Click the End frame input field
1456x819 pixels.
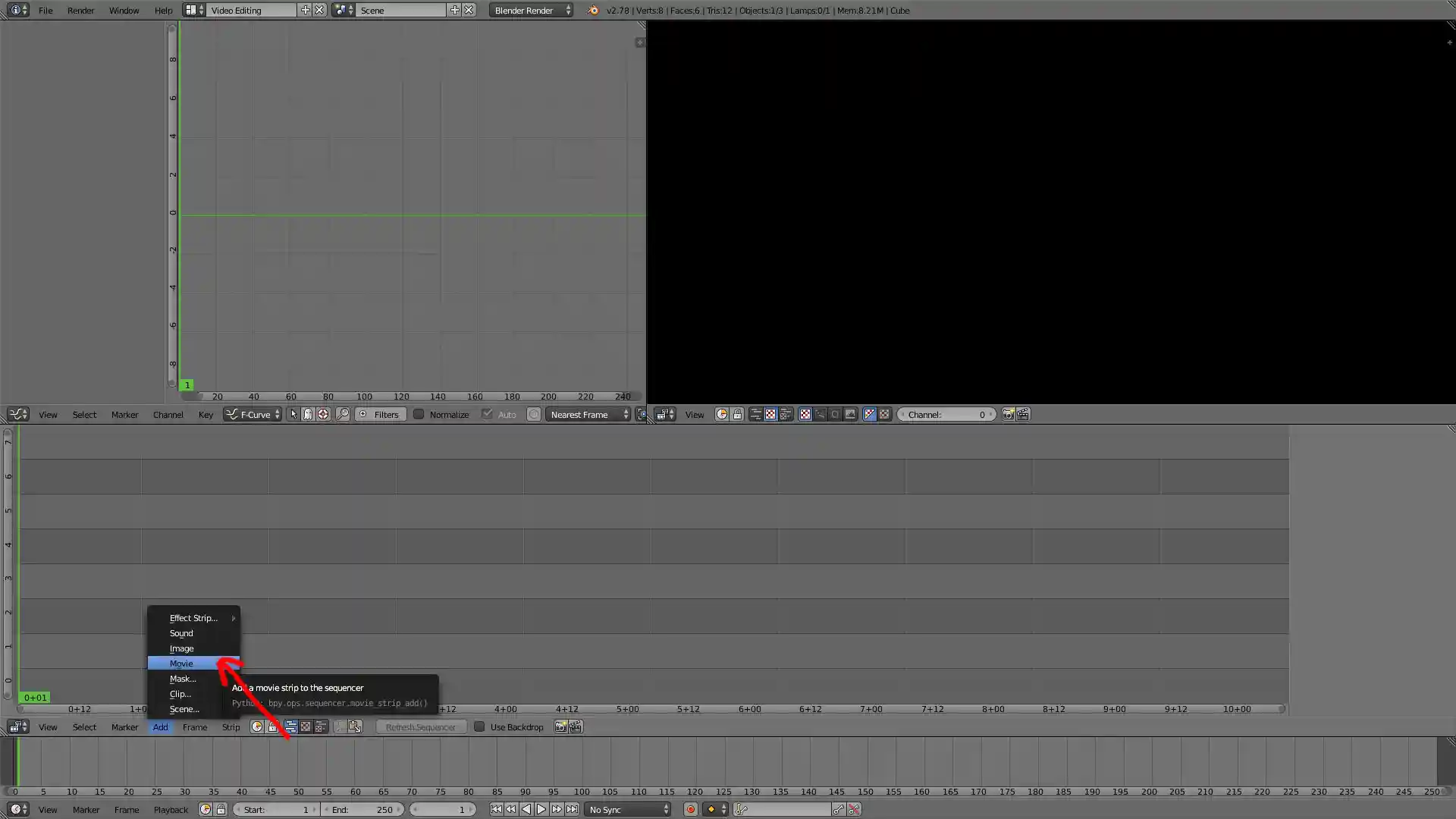tap(362, 809)
